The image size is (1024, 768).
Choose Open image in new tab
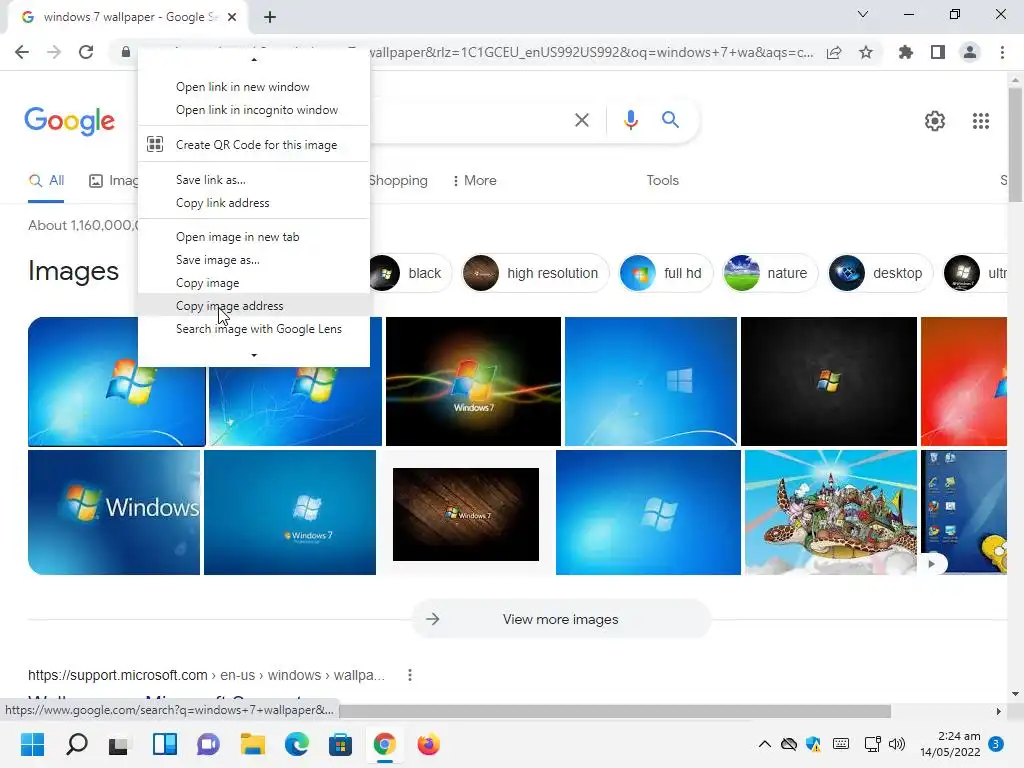pos(253,236)
